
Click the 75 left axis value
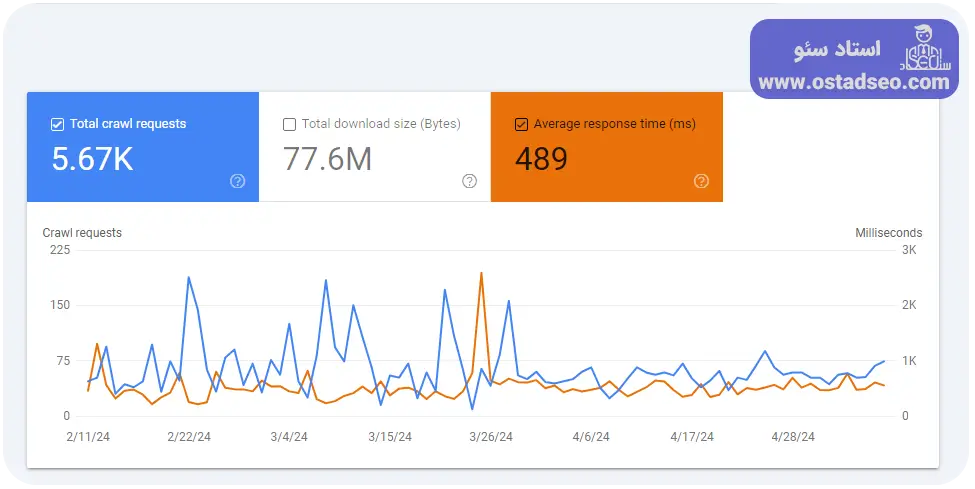[x=63, y=361]
